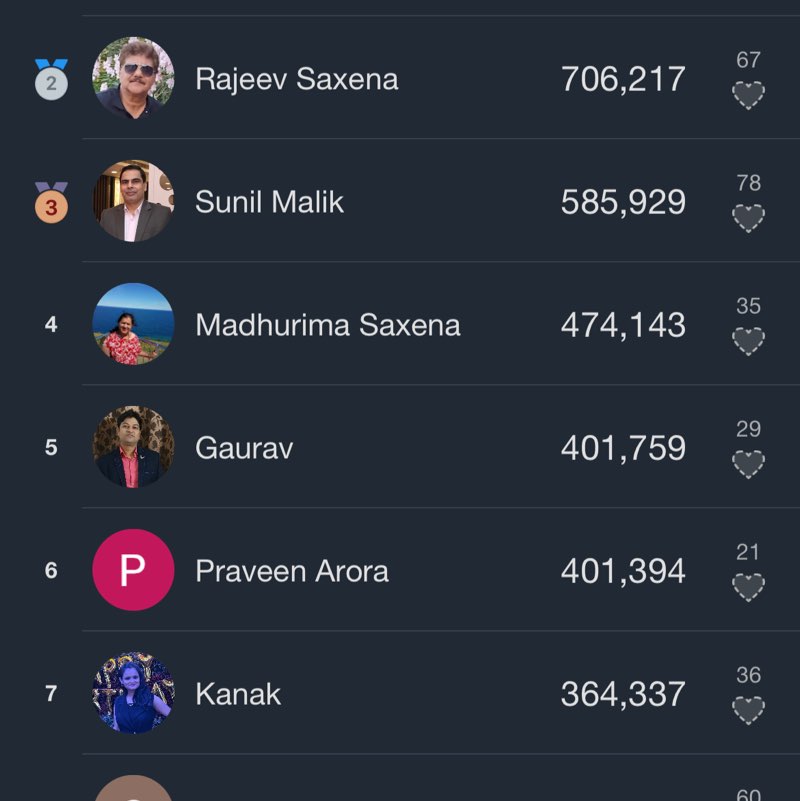
Task: Open Kanak's profile photo
Action: [x=133, y=693]
